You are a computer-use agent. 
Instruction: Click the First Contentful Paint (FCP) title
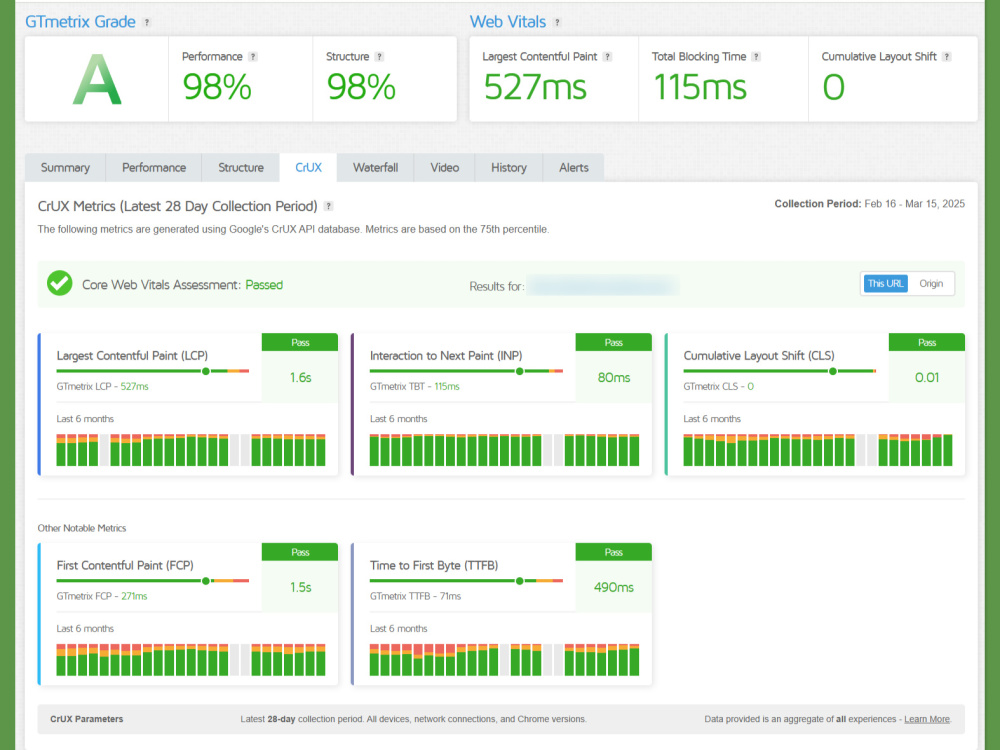[125, 566]
